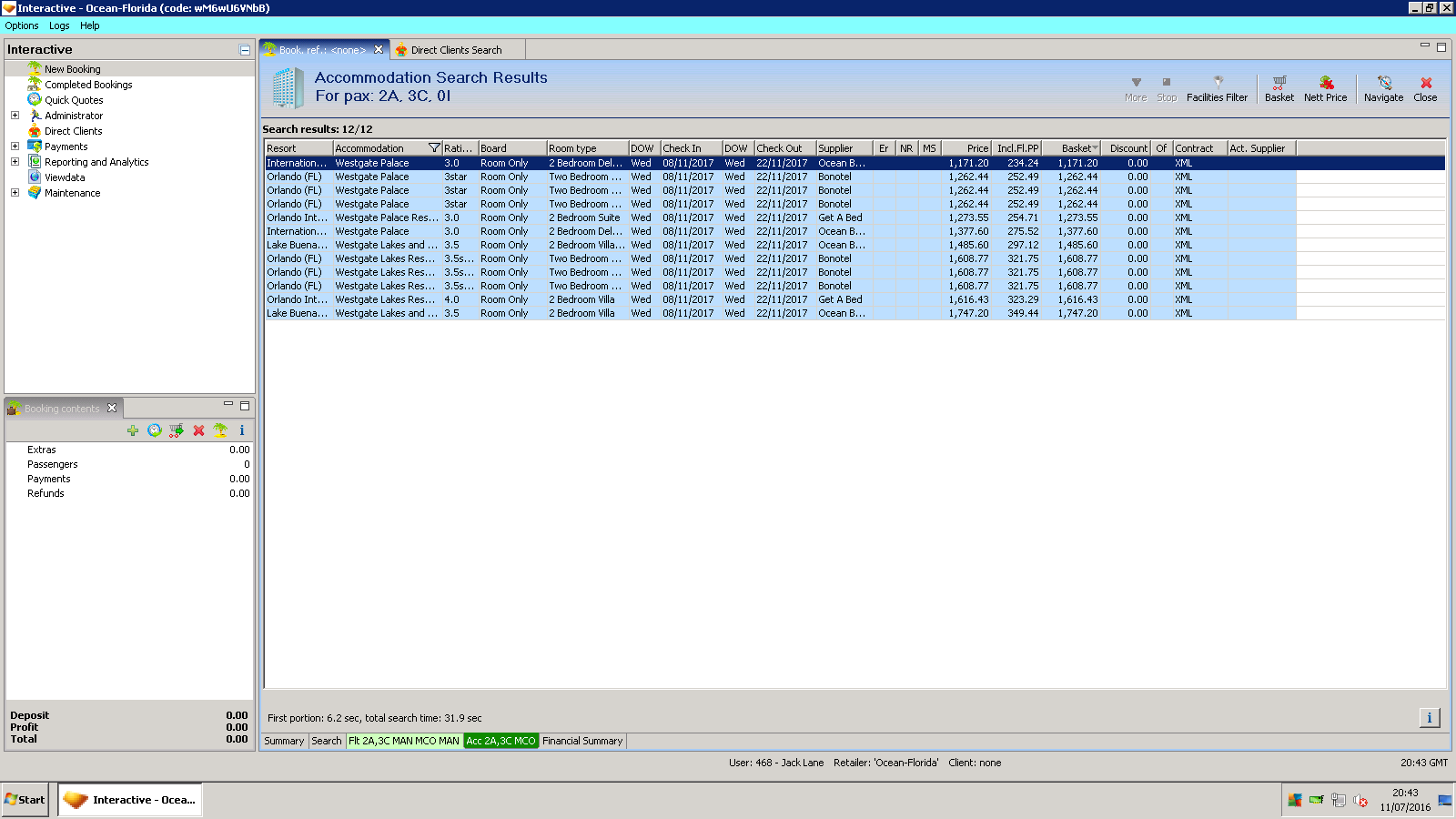Open the Navigate compass tool
The image size is (1456, 819).
point(1383,87)
